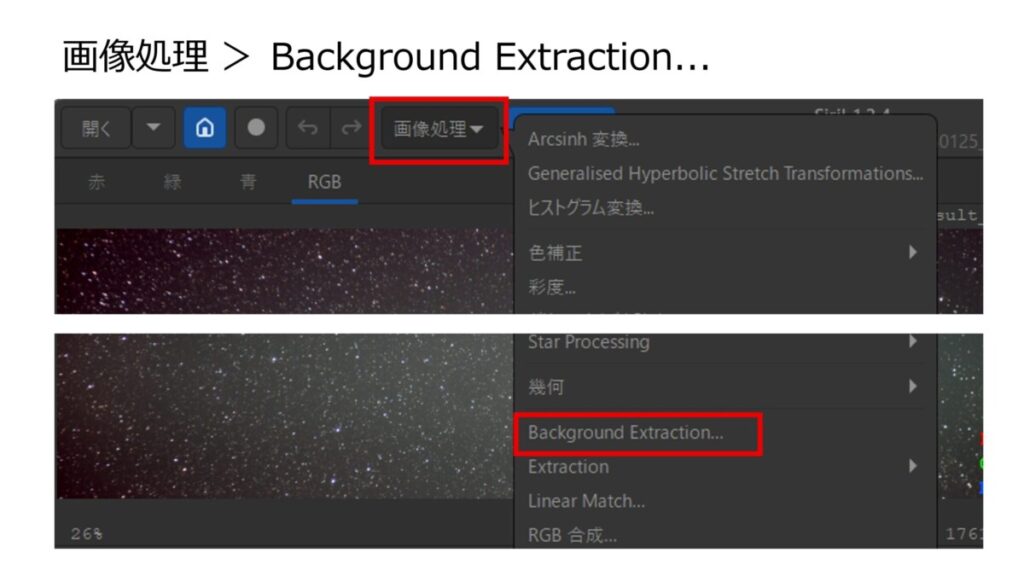
Task: Open the dropdown arrow beside 開く
Action: click(x=153, y=128)
